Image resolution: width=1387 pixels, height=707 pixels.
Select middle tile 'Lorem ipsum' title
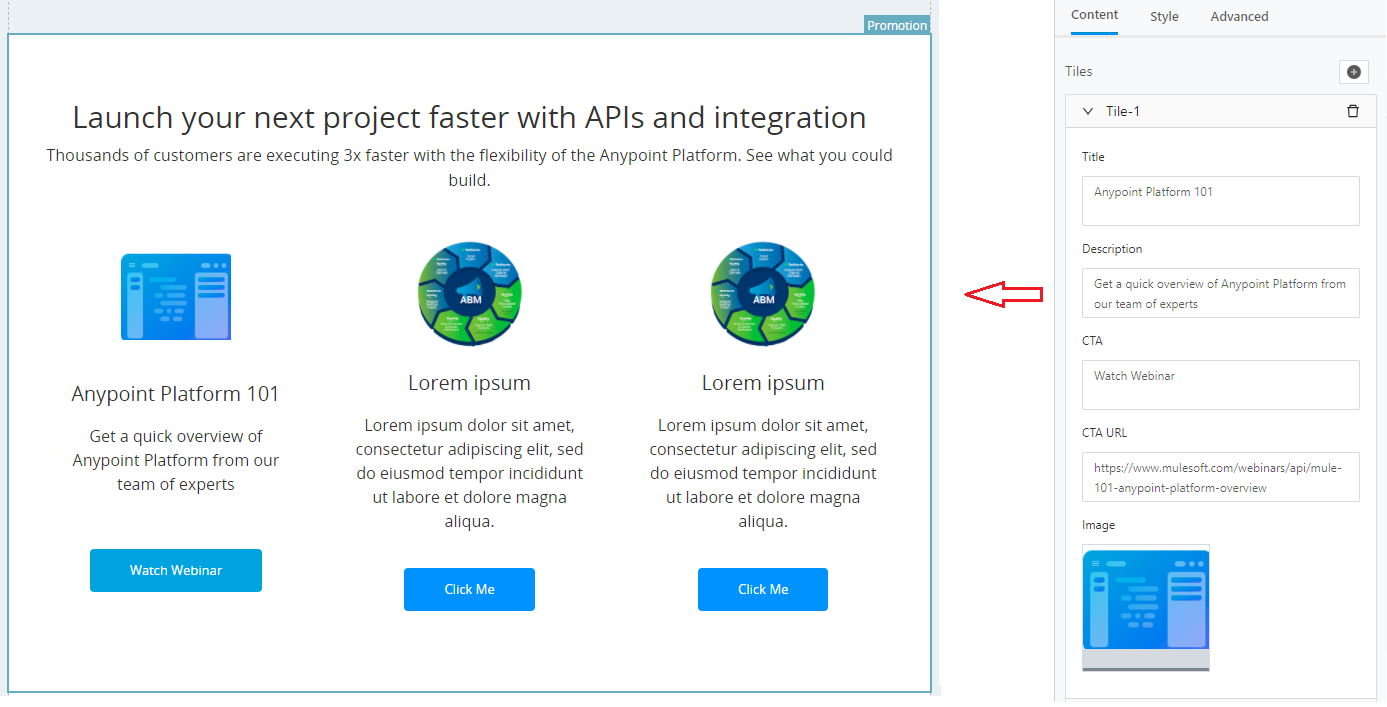[469, 383]
